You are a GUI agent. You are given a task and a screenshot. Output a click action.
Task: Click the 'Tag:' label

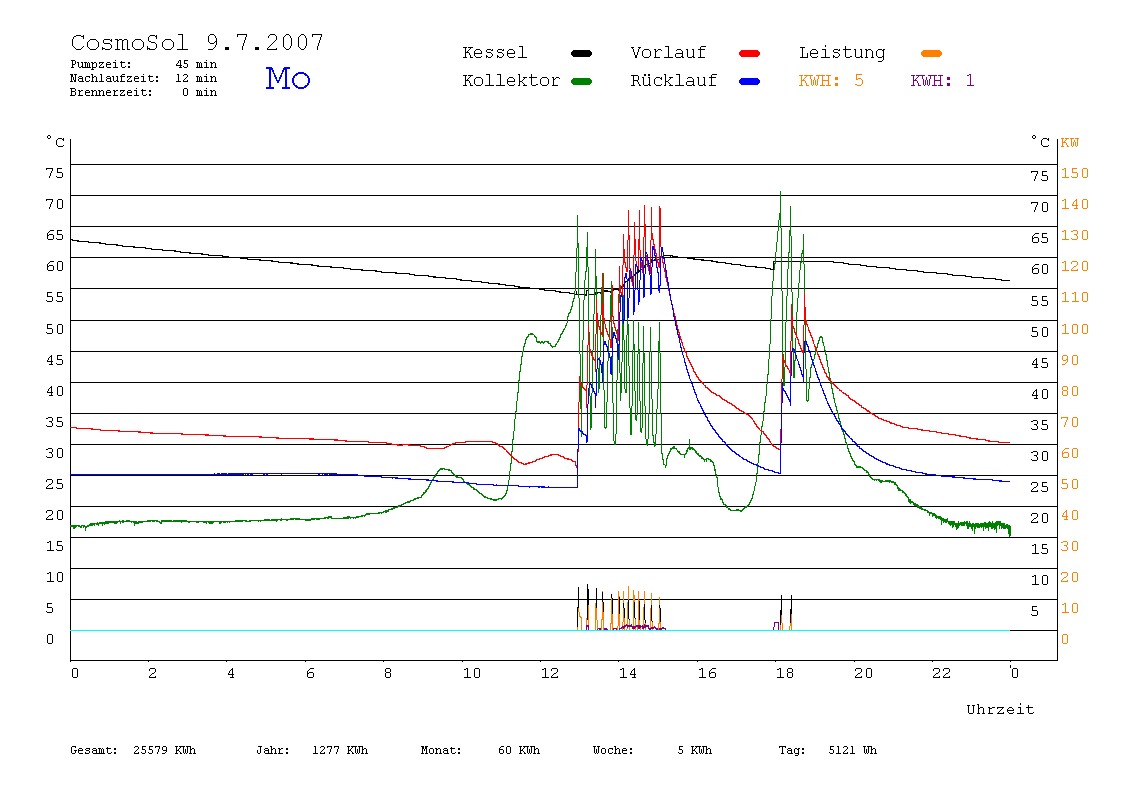pos(791,750)
